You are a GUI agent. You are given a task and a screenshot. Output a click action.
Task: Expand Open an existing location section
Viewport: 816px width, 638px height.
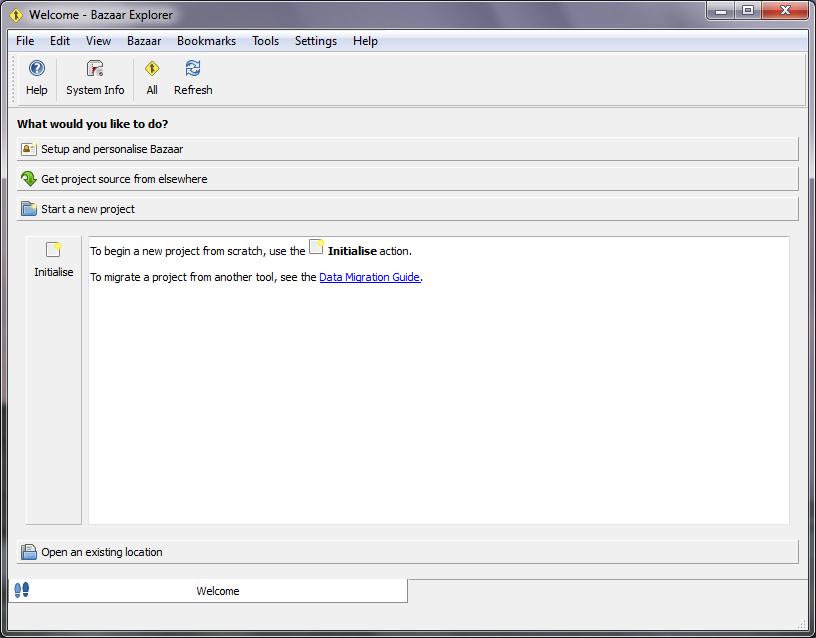(x=407, y=552)
